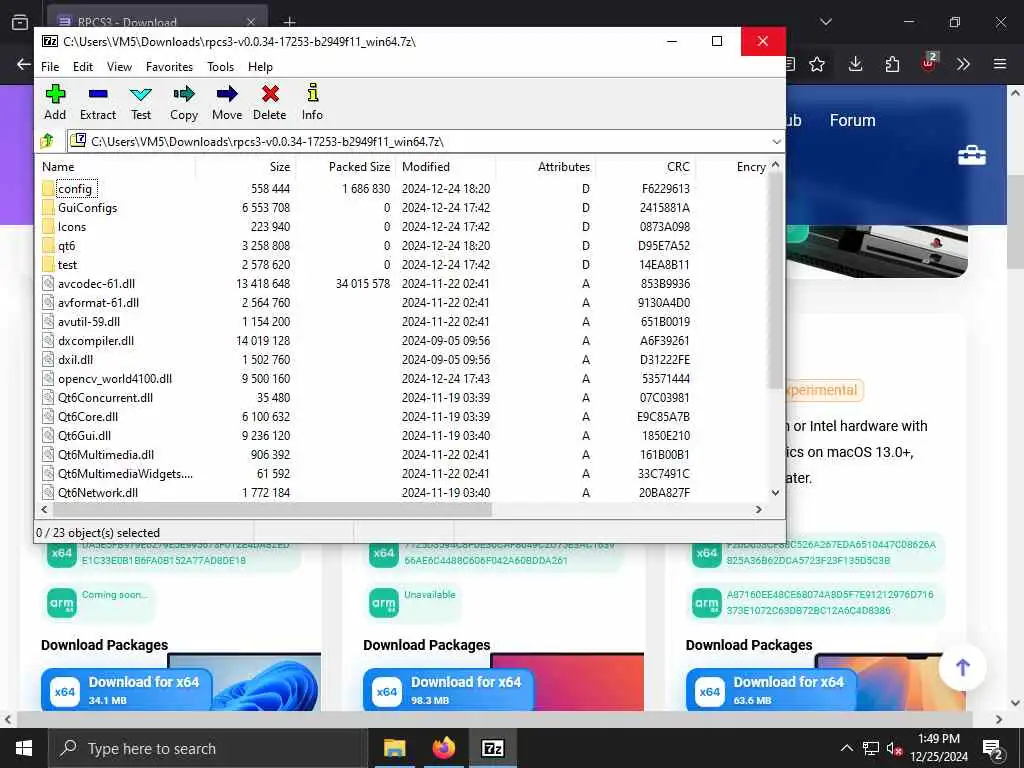This screenshot has width=1024, height=768.
Task: Show more Firefox toolbar tools chevron
Action: pos(963,64)
